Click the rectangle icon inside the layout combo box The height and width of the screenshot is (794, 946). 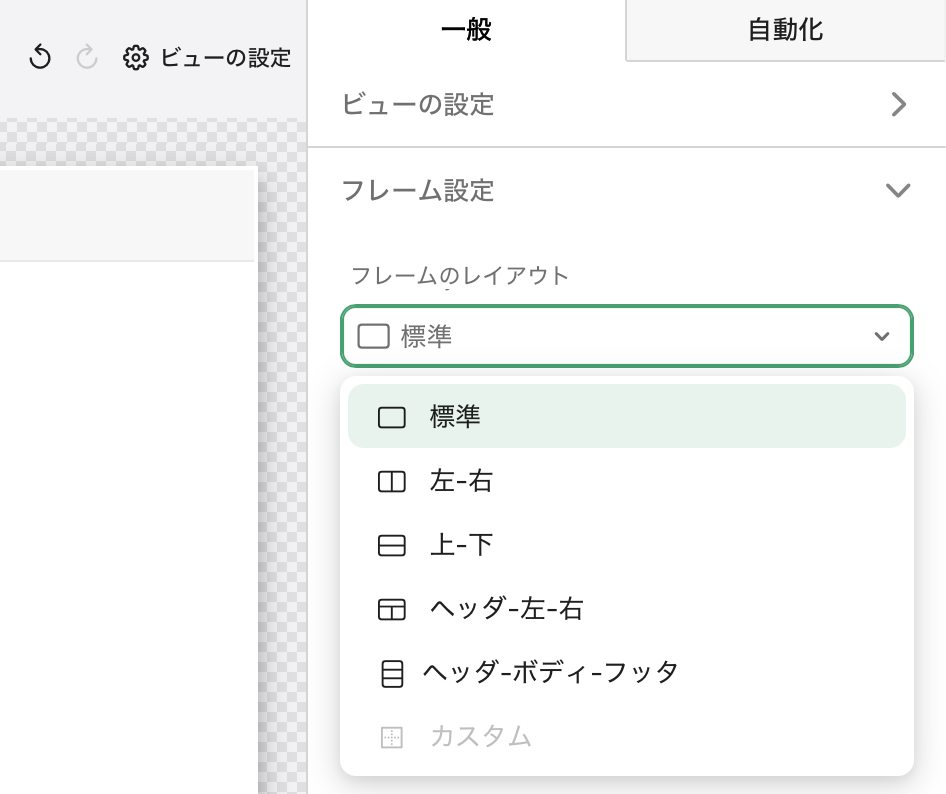coord(373,337)
